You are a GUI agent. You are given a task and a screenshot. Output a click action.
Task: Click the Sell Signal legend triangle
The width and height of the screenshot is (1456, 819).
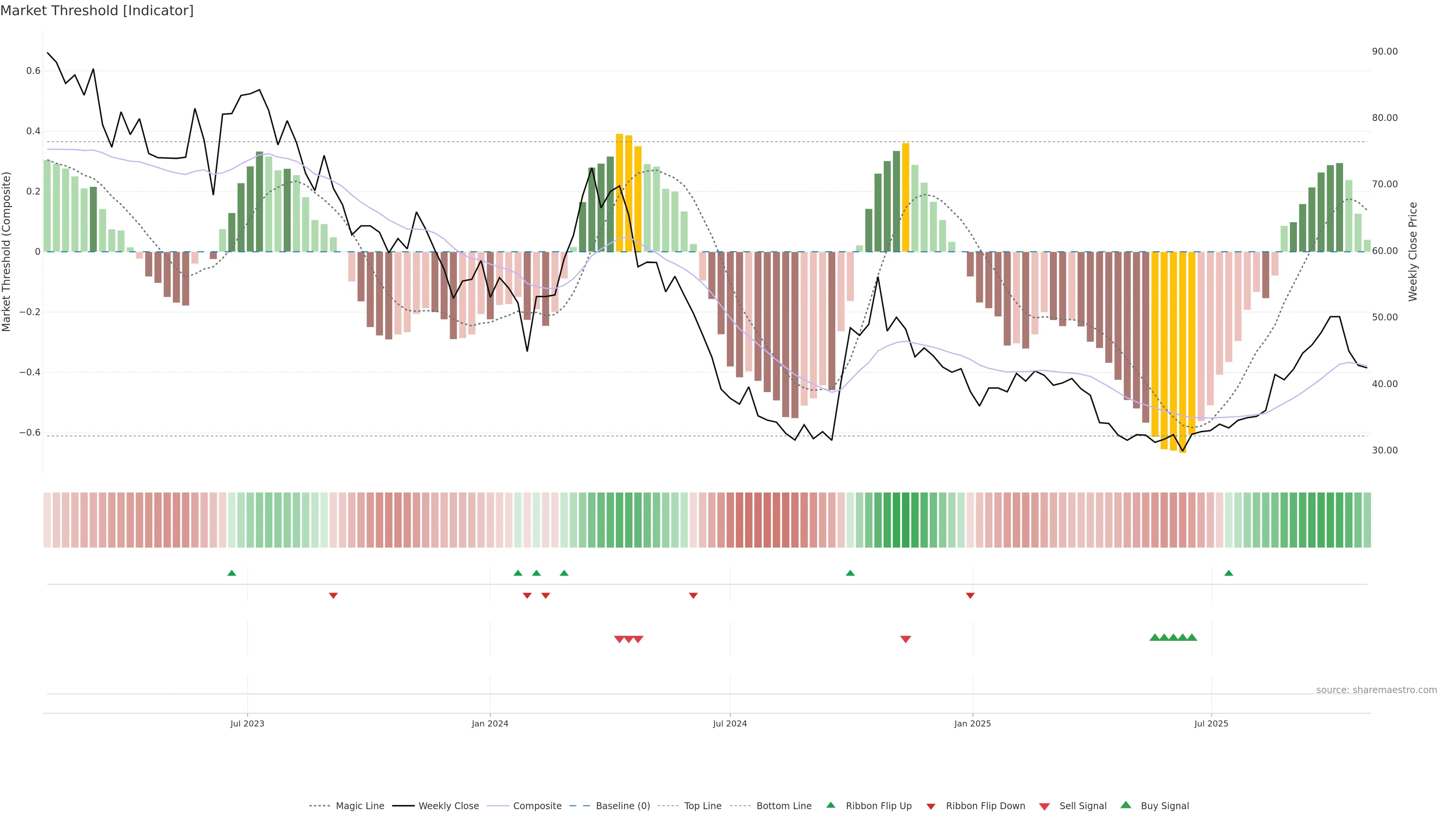[x=1044, y=806]
